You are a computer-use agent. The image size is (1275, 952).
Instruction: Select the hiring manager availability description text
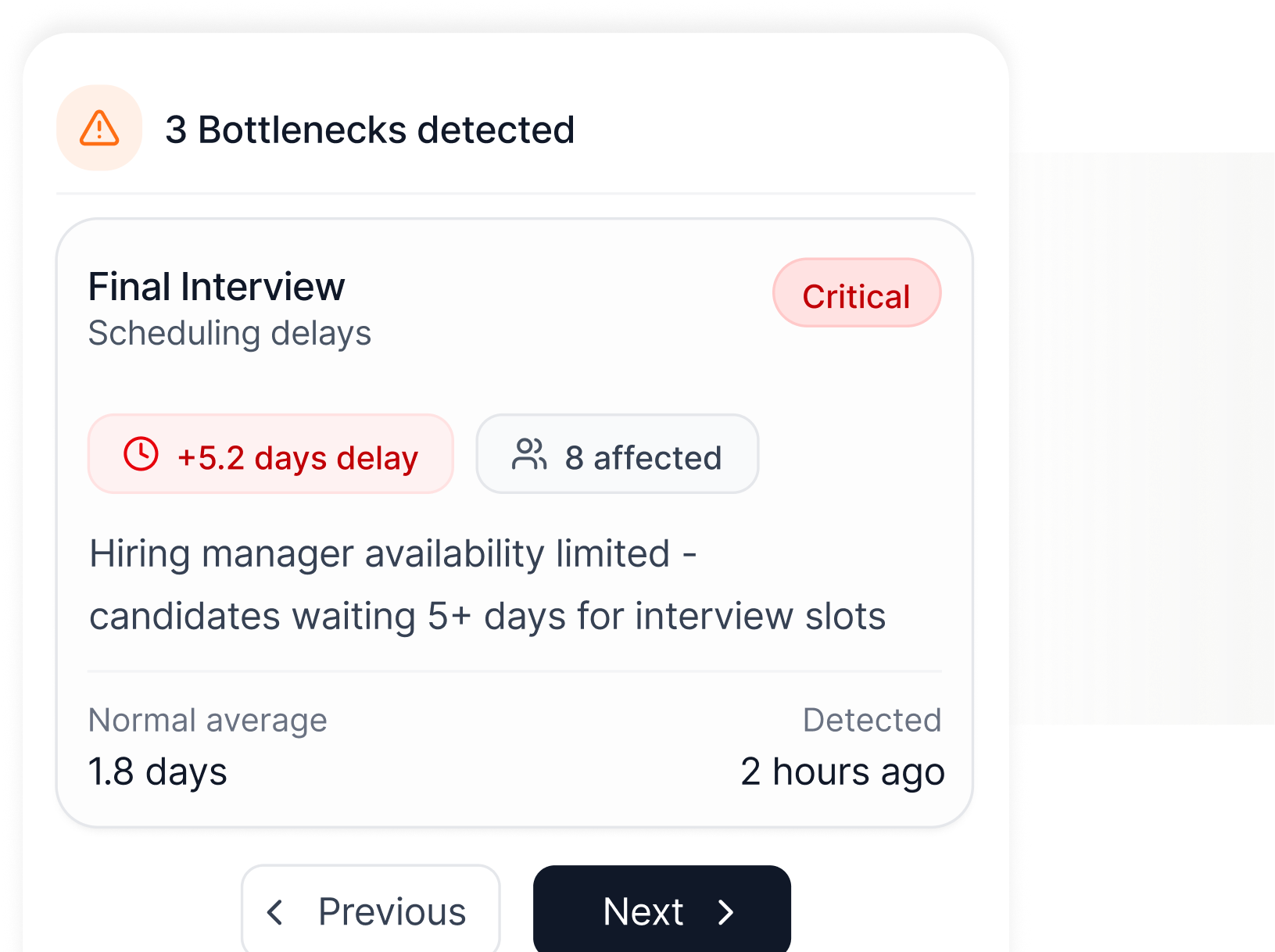click(x=485, y=585)
